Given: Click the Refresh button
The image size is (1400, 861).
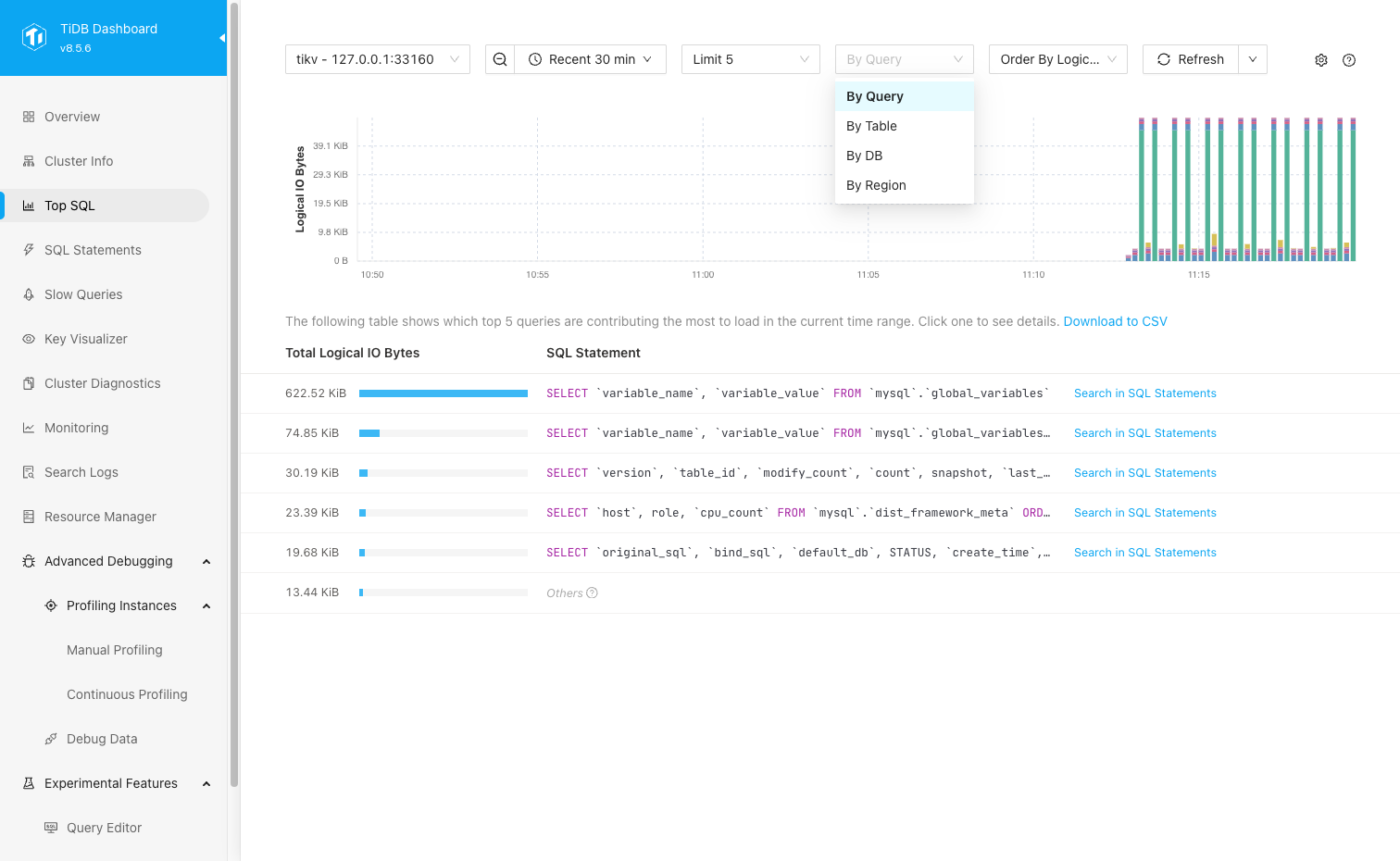Looking at the screenshot, I should click(1190, 58).
